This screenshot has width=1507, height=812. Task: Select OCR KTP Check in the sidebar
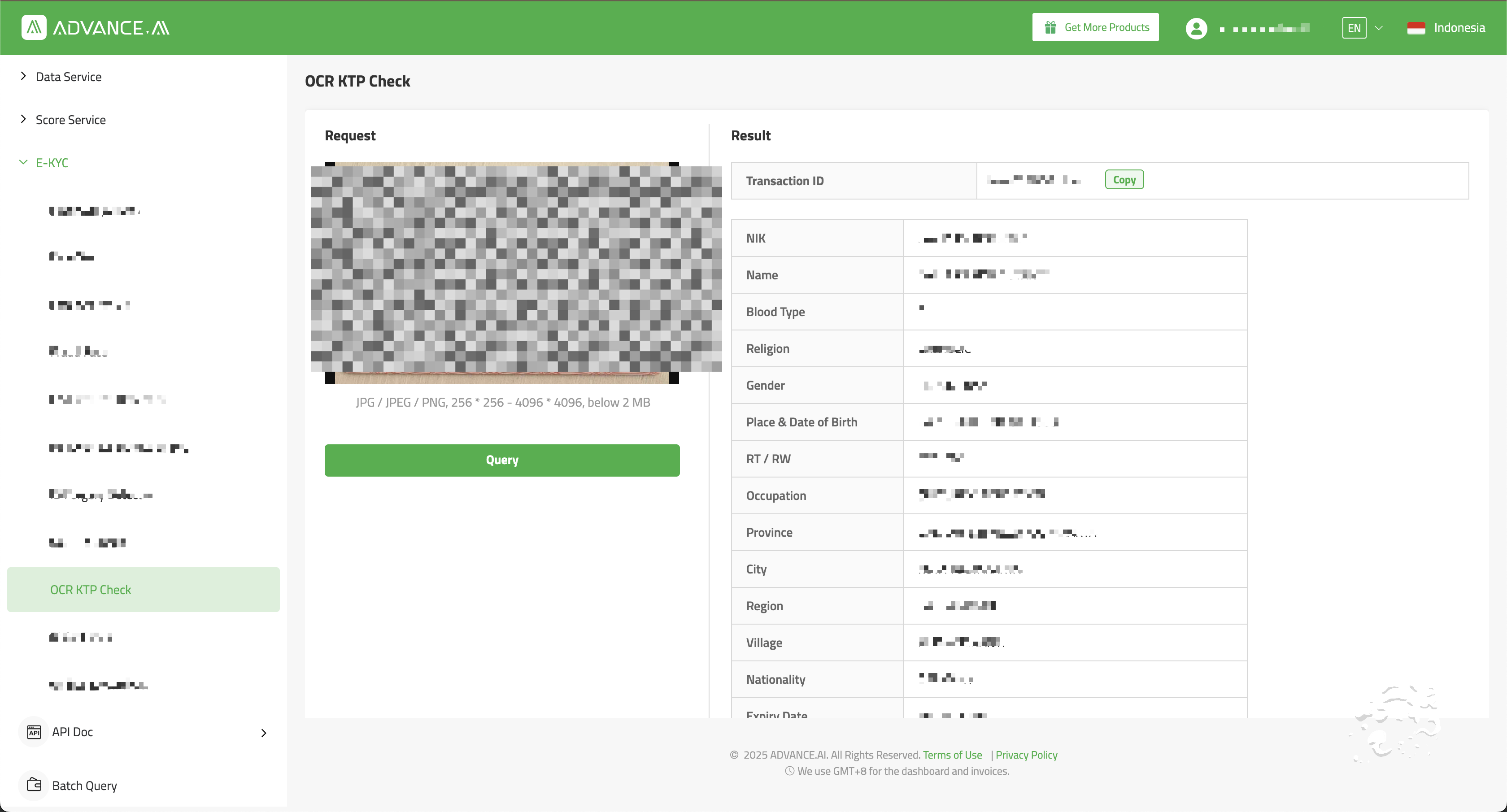point(91,589)
